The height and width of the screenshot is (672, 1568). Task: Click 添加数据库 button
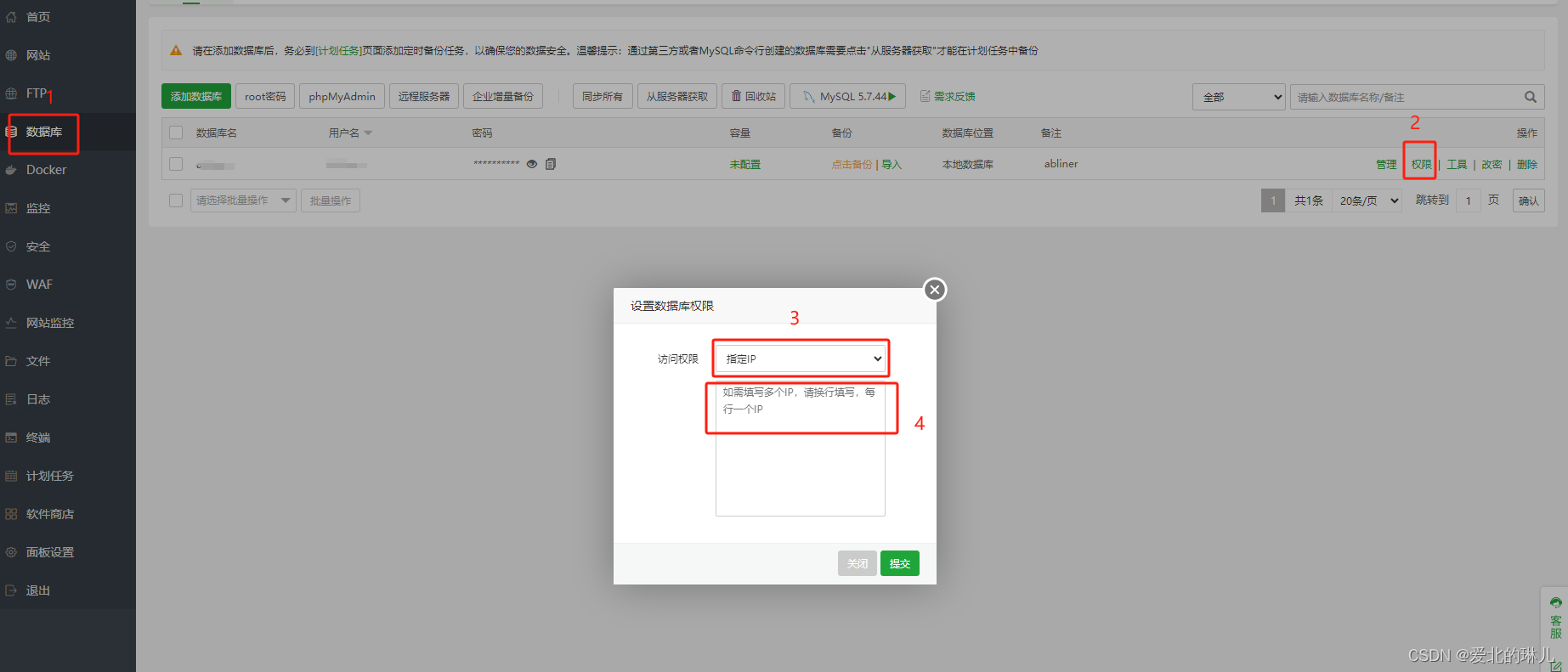[x=196, y=96]
